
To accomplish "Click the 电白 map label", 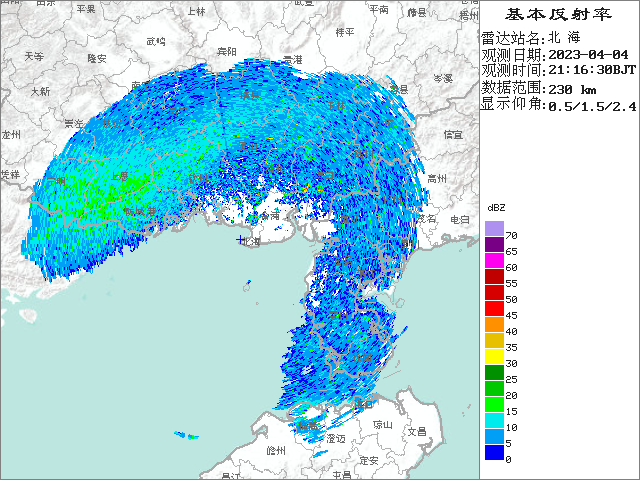I will [460, 220].
